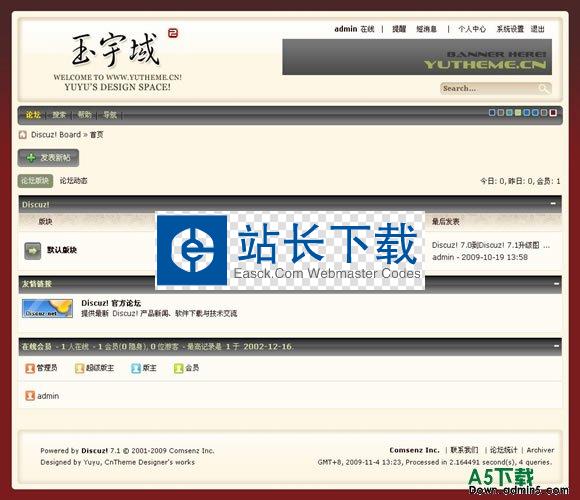
Task: Select the teal theme swatch
Action: coord(509,112)
